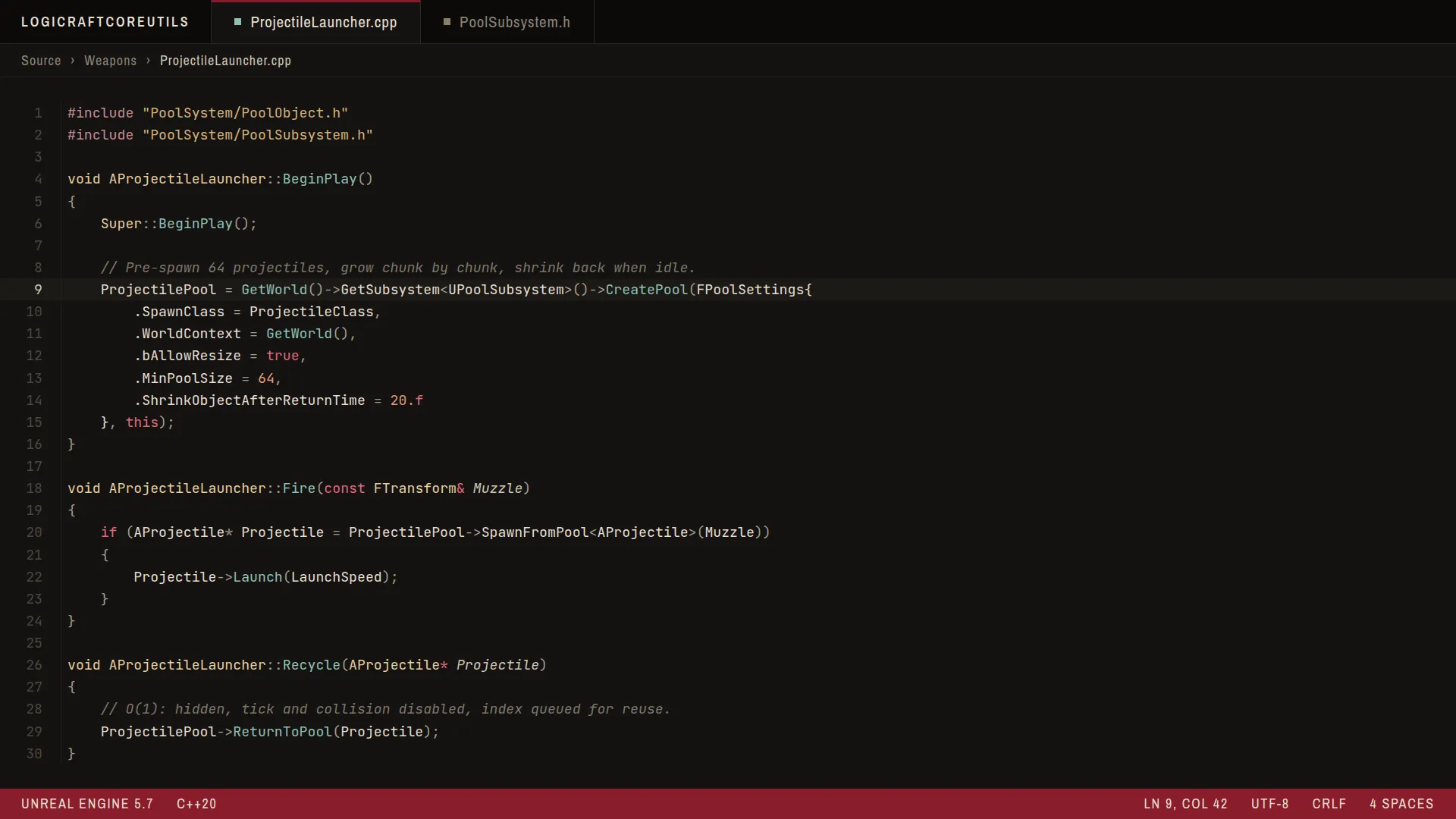The image size is (1456, 819).
Task: Click line number 26 in the gutter
Action: 34,665
